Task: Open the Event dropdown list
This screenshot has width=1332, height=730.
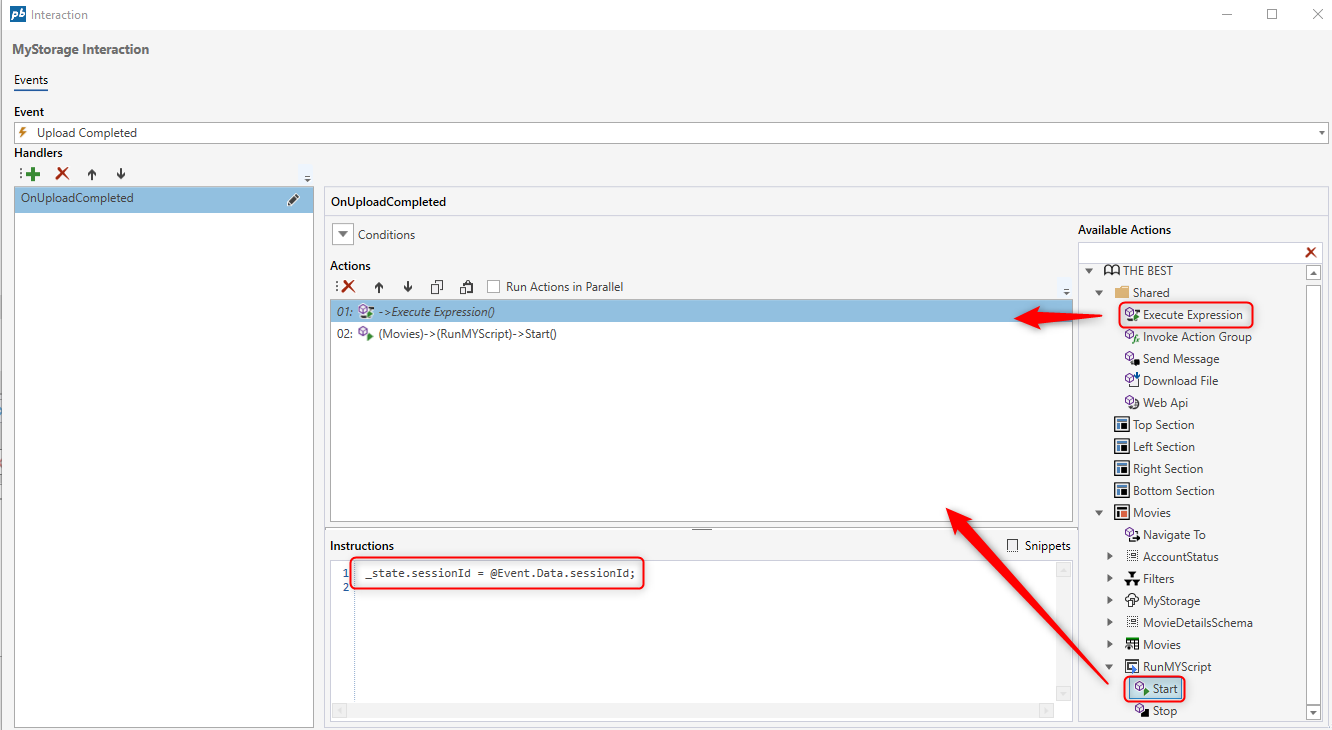Action: coord(1322,133)
